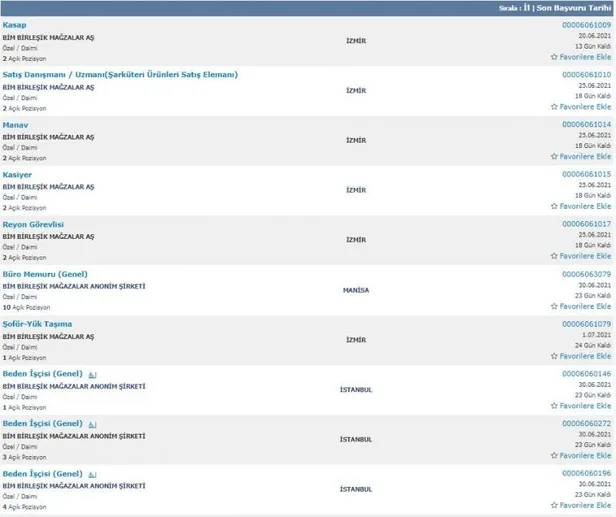Click the favorite star for Şoför-Yük Taşıma
Viewport: 616px width, 517px height.
point(553,356)
